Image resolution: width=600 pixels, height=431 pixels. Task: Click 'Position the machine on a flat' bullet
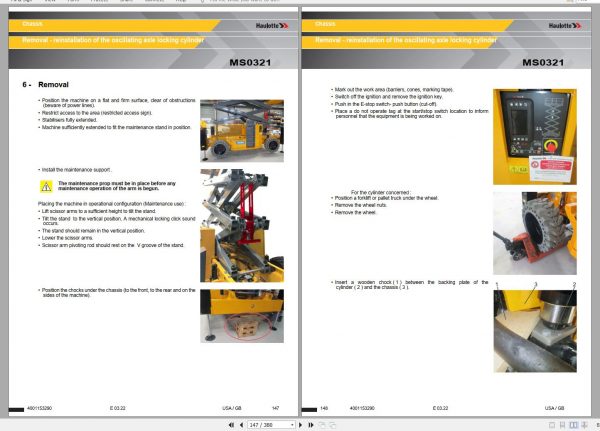point(117,103)
